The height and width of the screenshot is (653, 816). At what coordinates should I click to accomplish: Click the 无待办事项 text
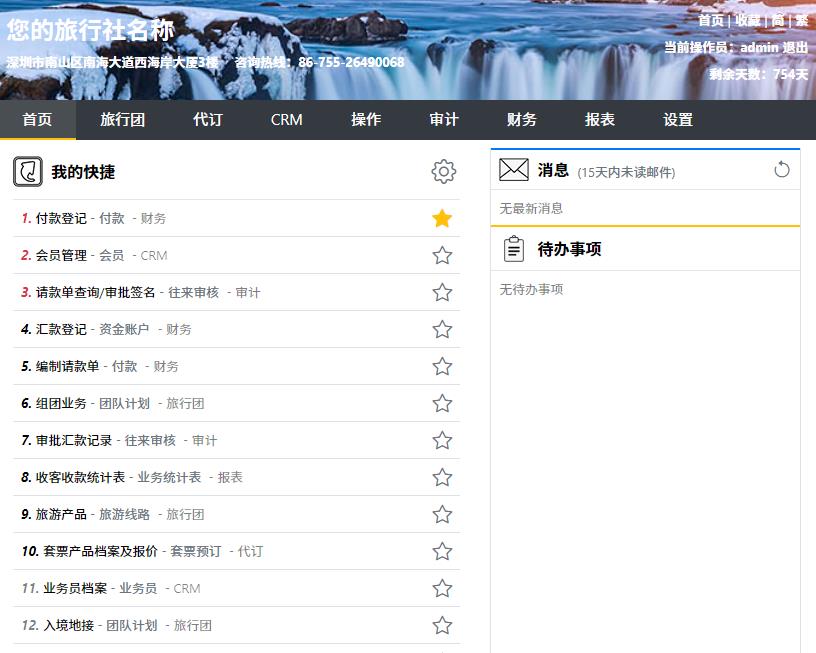(531, 289)
